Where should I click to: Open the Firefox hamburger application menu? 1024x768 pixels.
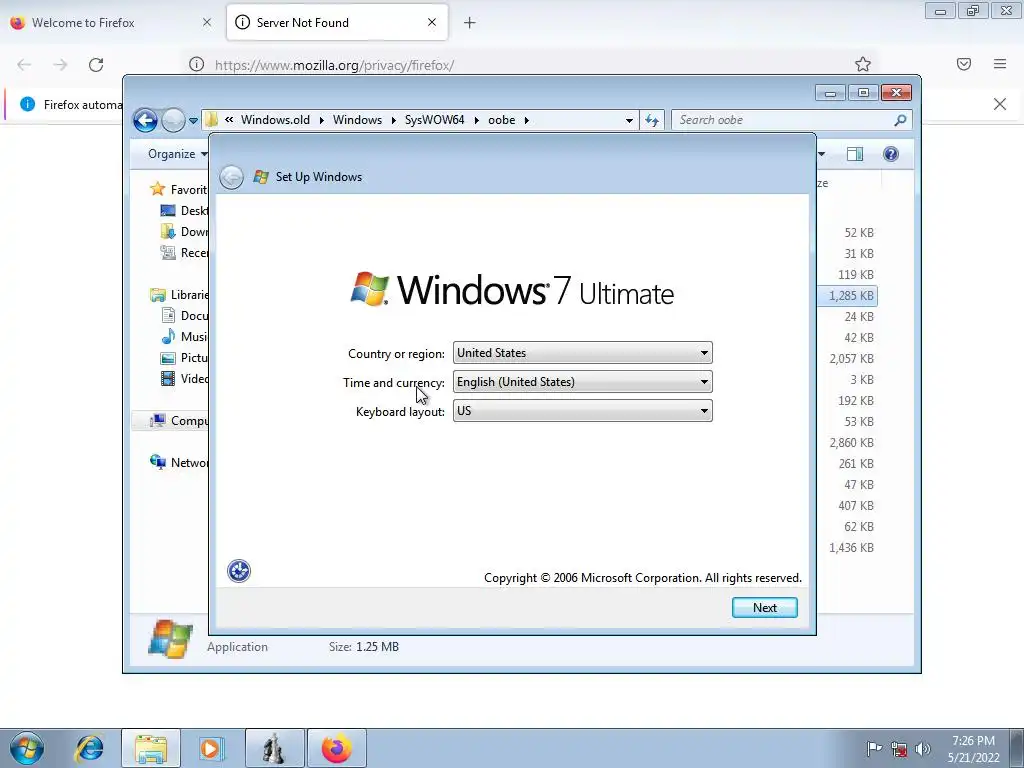[1000, 64]
